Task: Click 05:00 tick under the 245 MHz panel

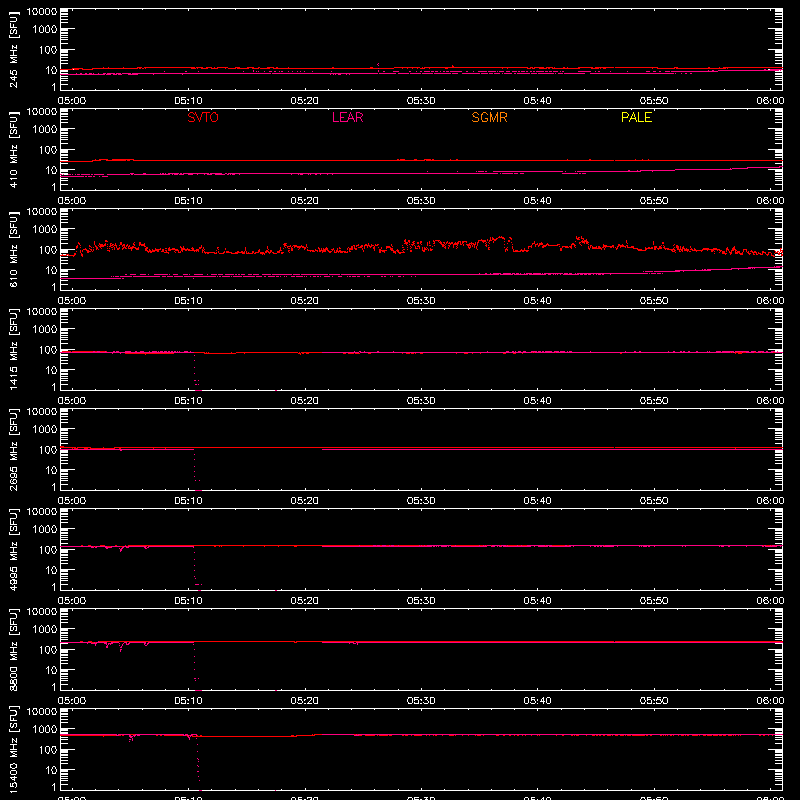Action: (x=72, y=101)
